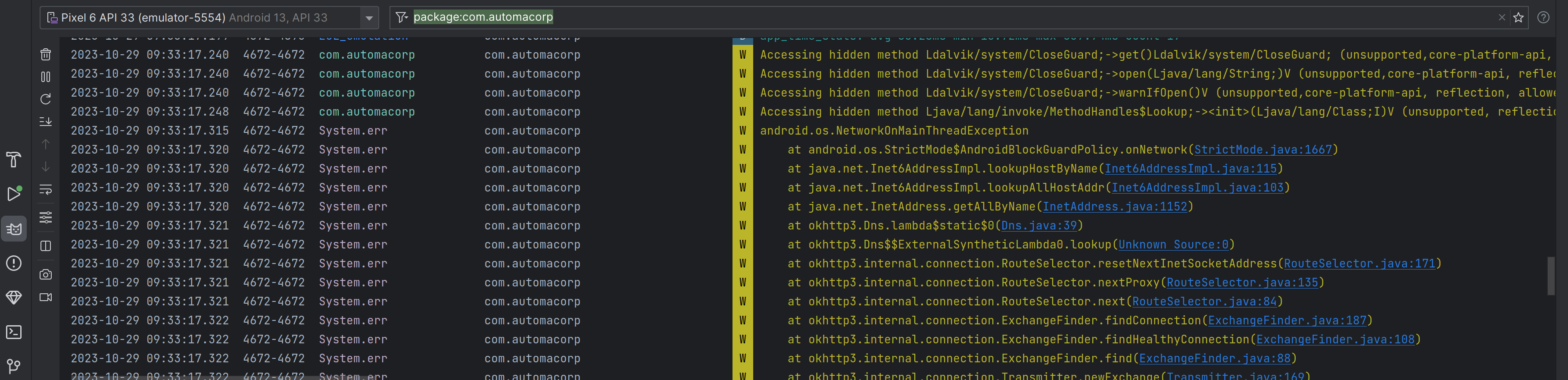Open StrictMode.java:1667 link
Image resolution: width=1568 pixels, height=380 pixels.
pyautogui.click(x=1263, y=150)
